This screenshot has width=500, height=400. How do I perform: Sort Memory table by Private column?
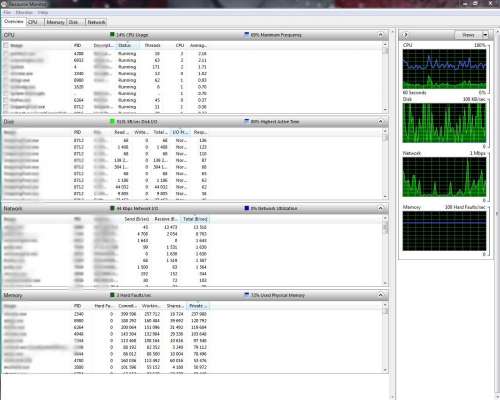point(198,306)
